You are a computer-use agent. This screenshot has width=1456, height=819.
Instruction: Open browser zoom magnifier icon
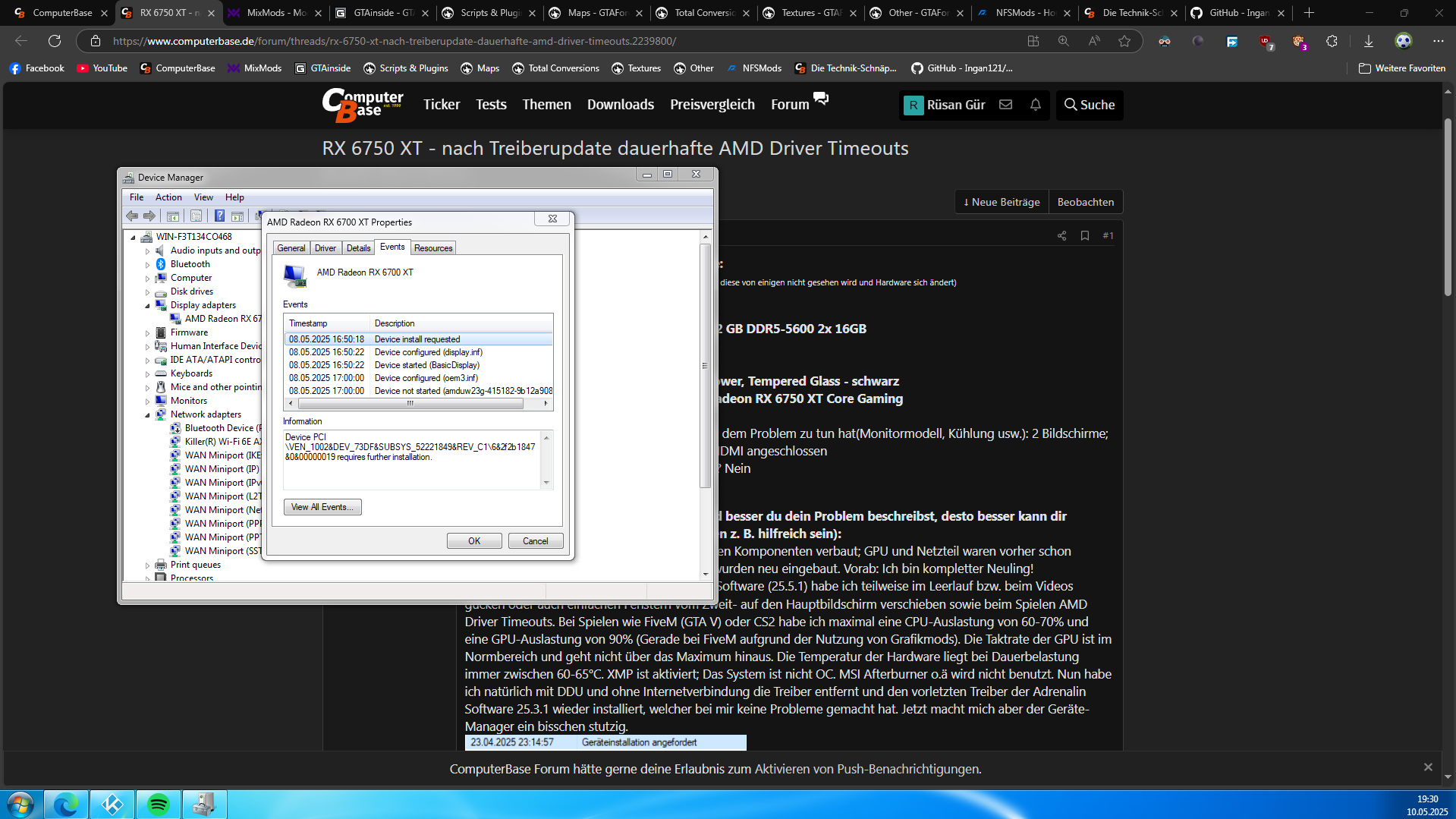pos(1064,41)
